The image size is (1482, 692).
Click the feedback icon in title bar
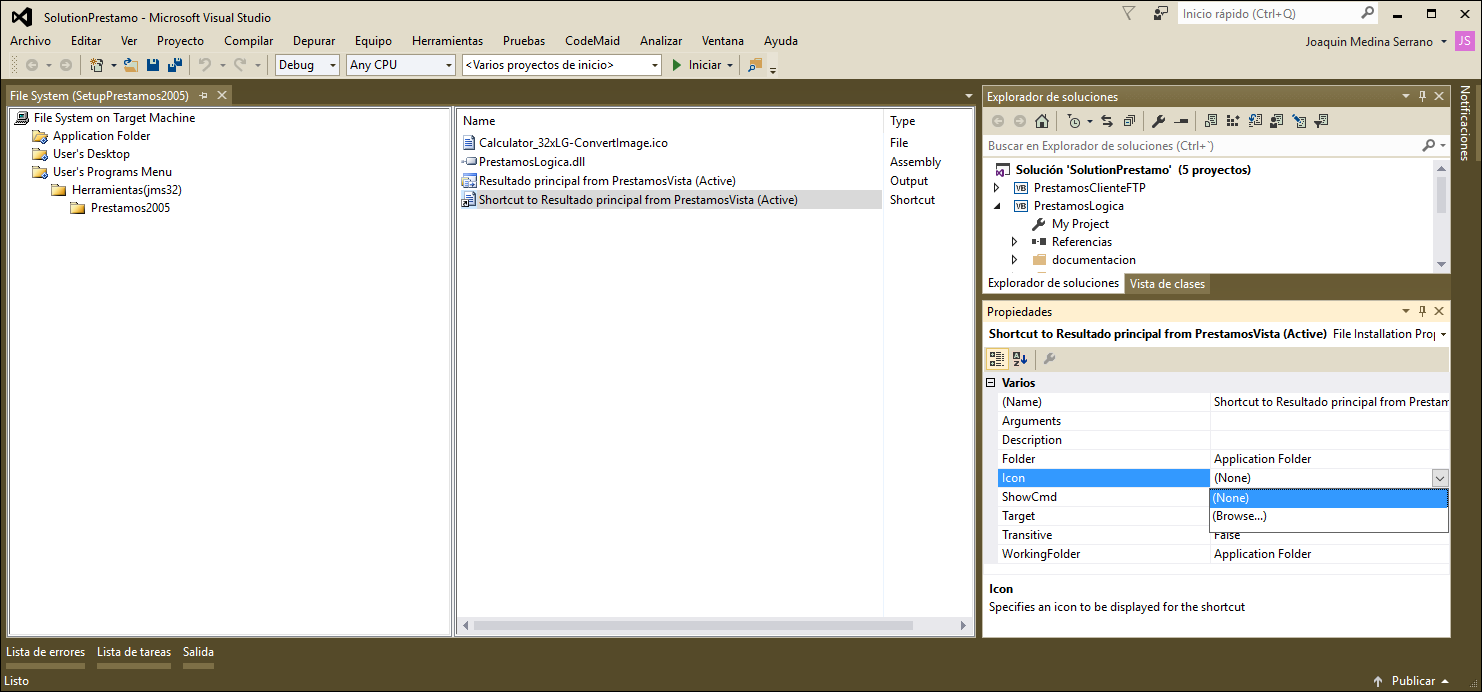1161,14
